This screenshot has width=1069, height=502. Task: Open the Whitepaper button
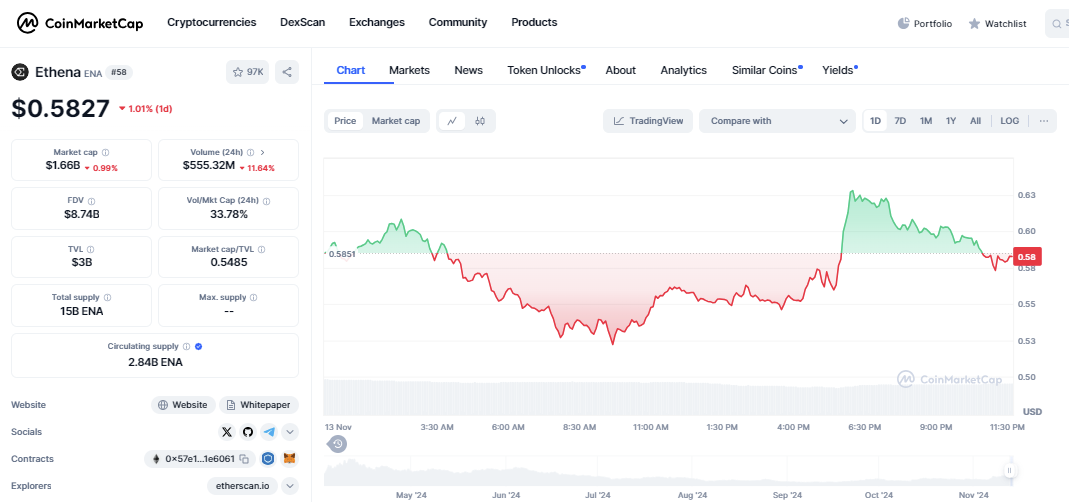click(x=259, y=405)
